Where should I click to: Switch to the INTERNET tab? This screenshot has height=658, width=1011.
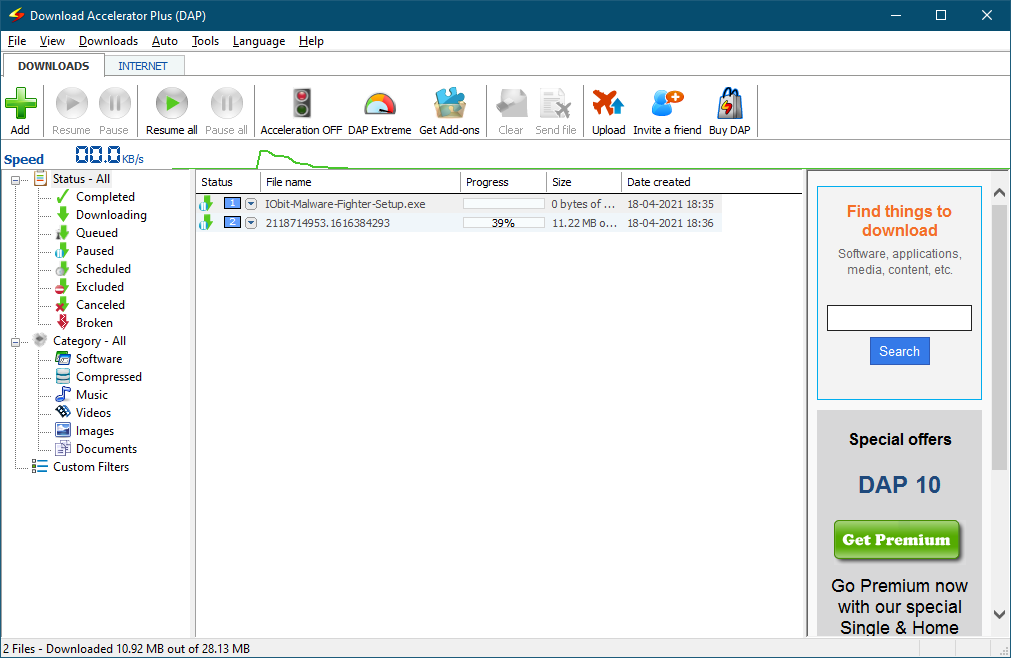tap(143, 66)
